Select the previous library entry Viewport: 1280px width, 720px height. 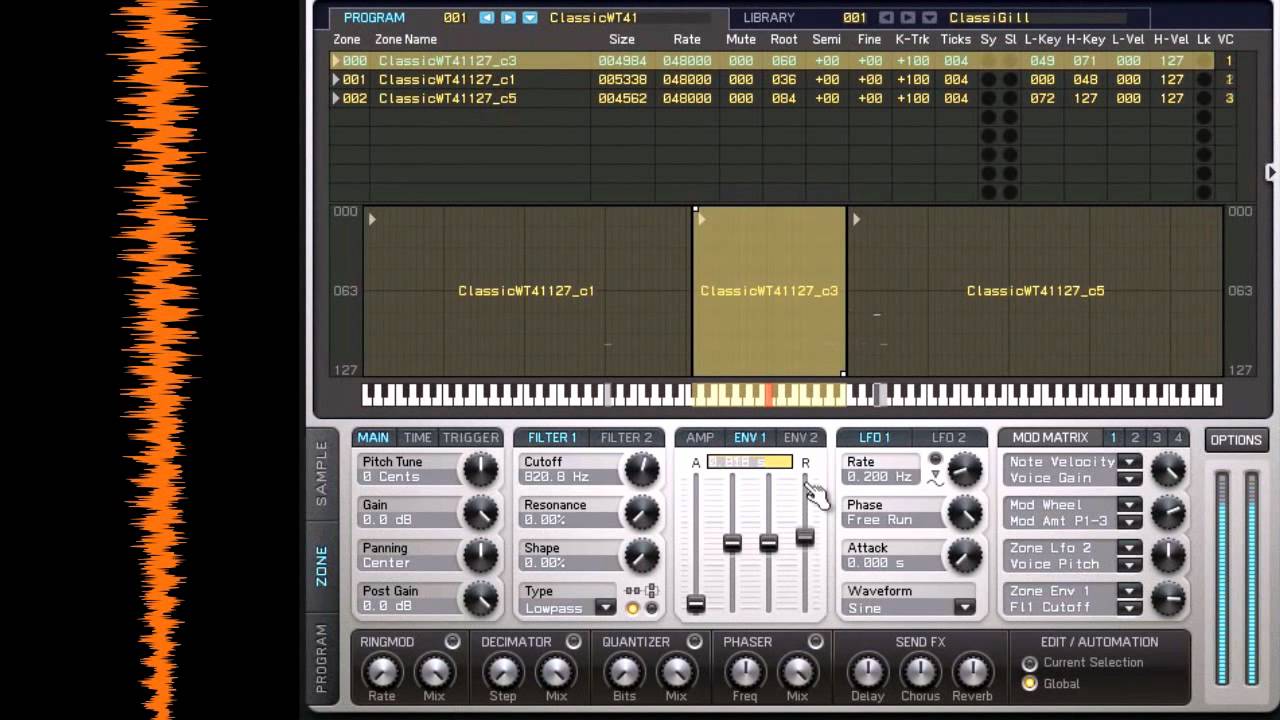(x=886, y=18)
